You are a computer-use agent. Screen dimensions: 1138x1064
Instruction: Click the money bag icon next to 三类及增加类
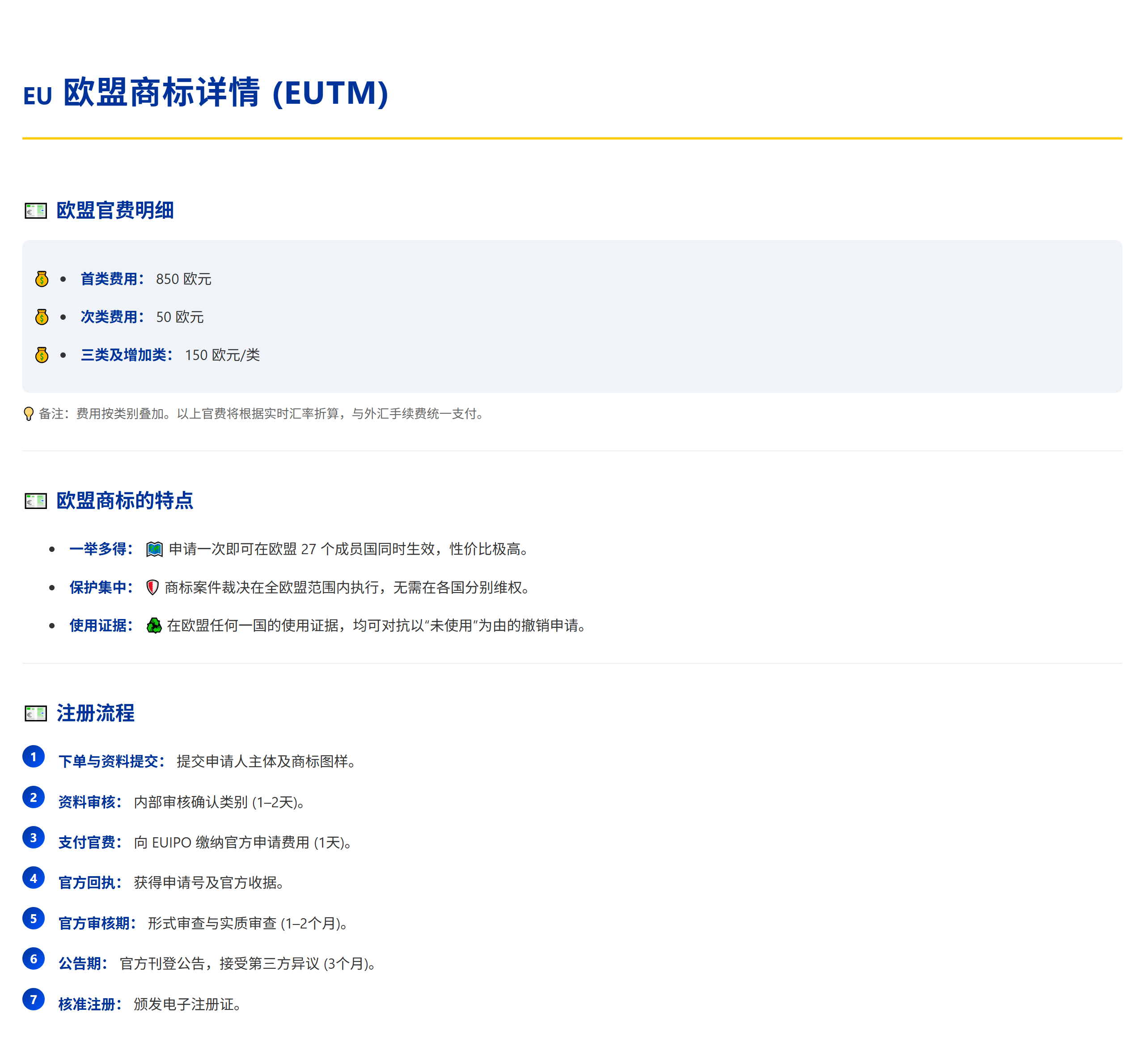click(42, 355)
